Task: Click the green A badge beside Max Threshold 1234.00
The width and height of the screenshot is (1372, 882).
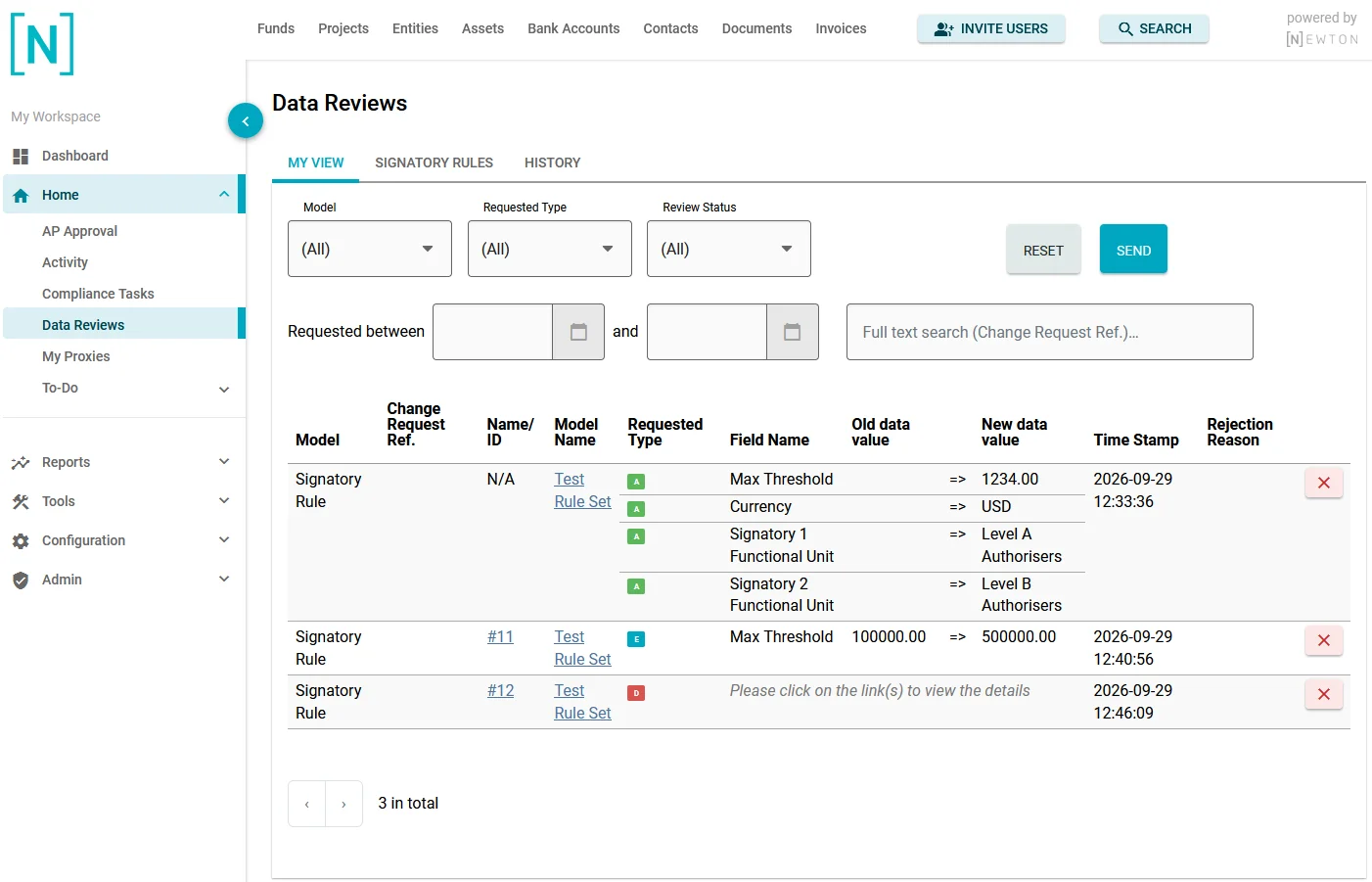Action: 636,482
